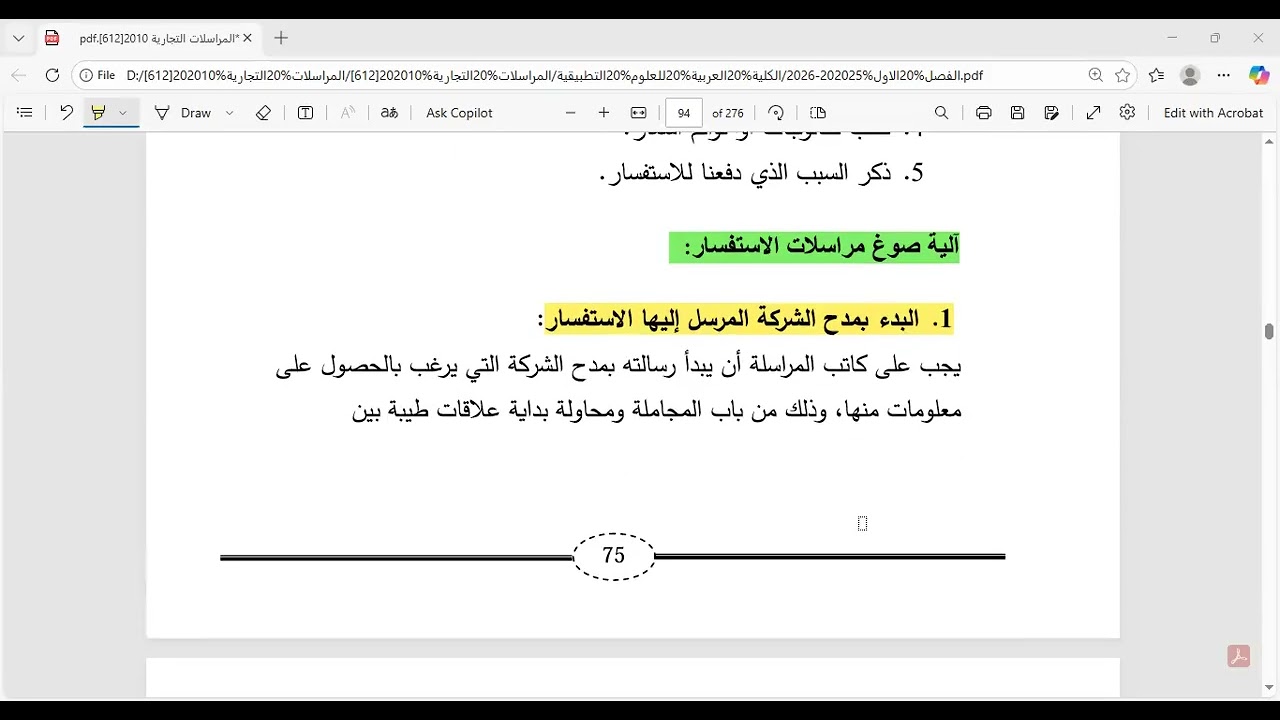Screen dimensions: 1280x720
Task: Toggle fit to width
Action: coord(639,113)
